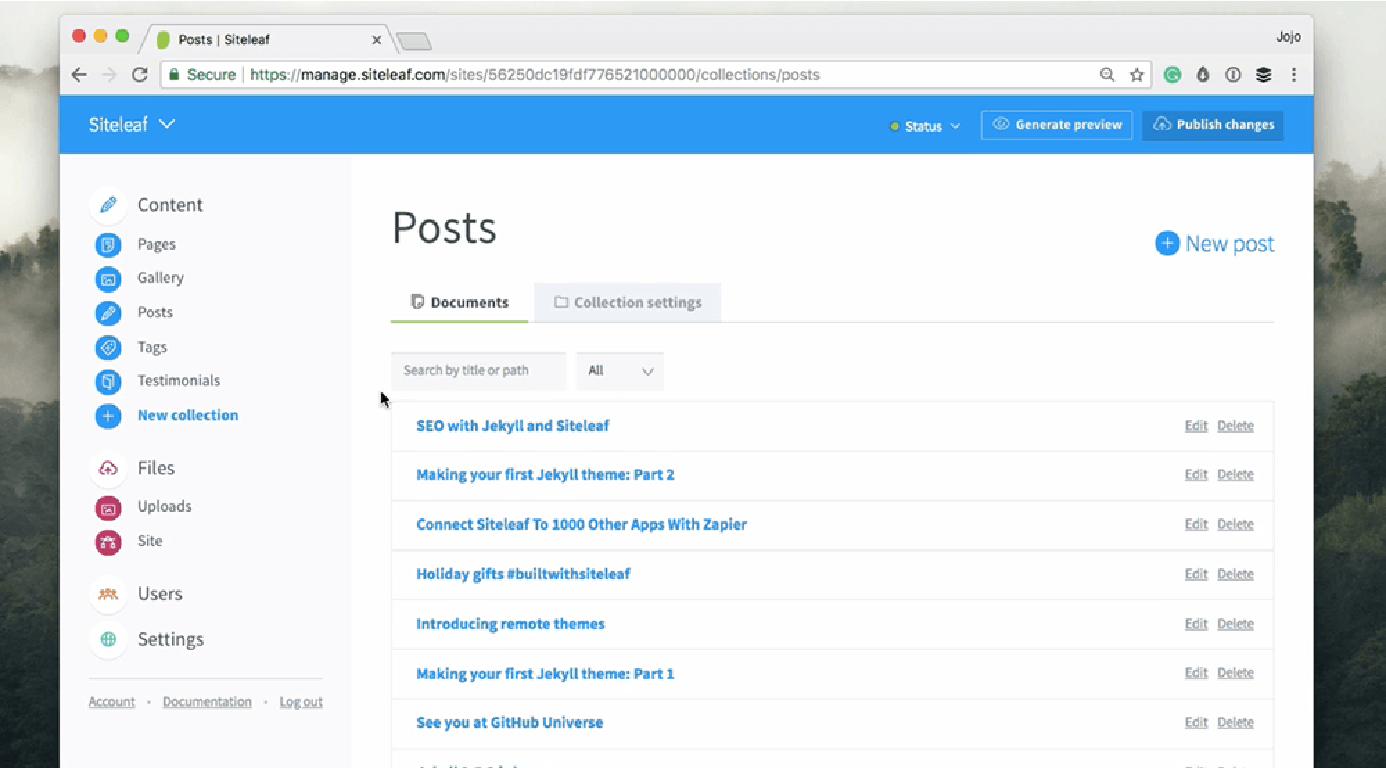The width and height of the screenshot is (1386, 768).
Task: Open the Siteleaf site dropdown
Action: click(x=132, y=125)
